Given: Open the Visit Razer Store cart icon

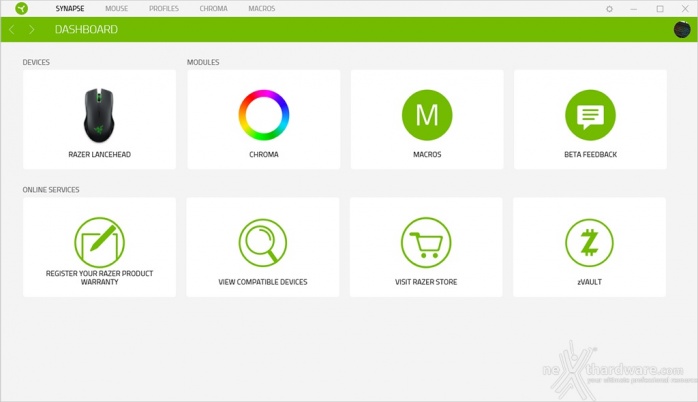Looking at the screenshot, I should (426, 242).
